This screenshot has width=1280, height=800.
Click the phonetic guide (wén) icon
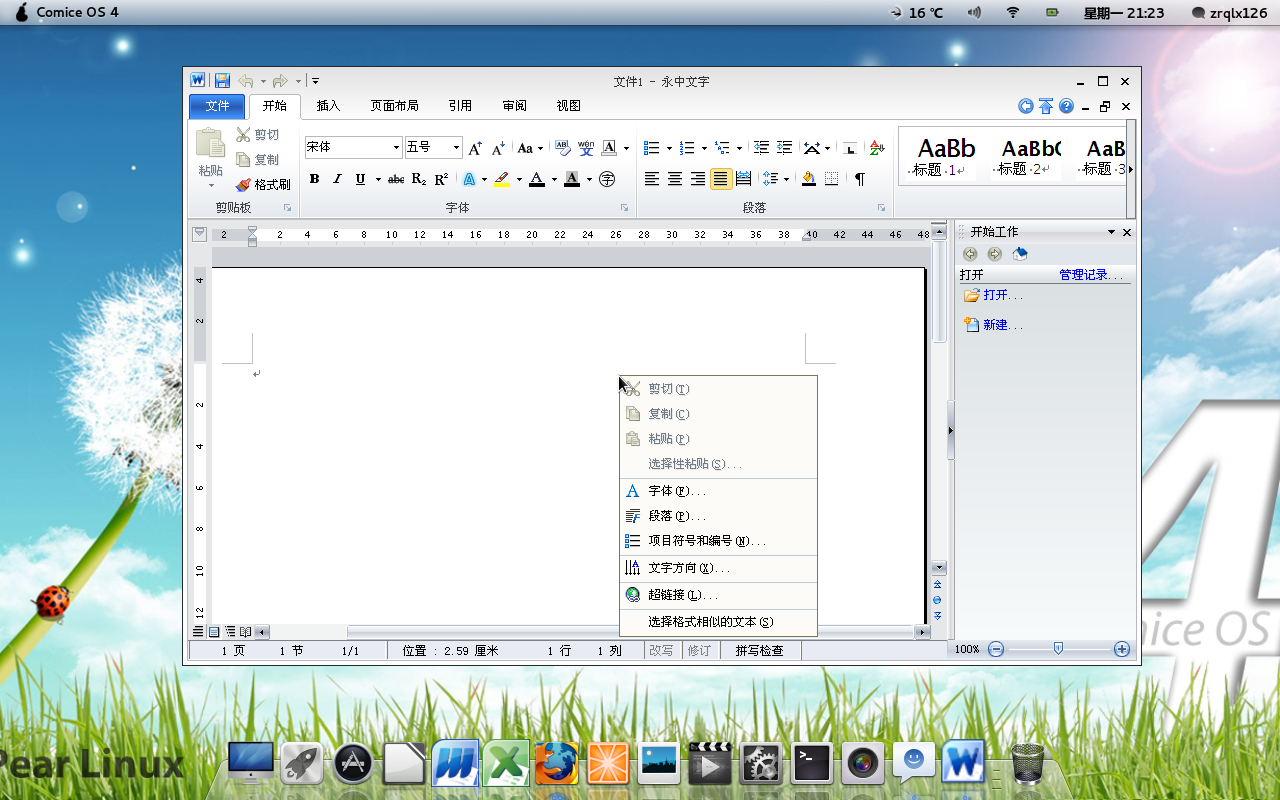(586, 147)
